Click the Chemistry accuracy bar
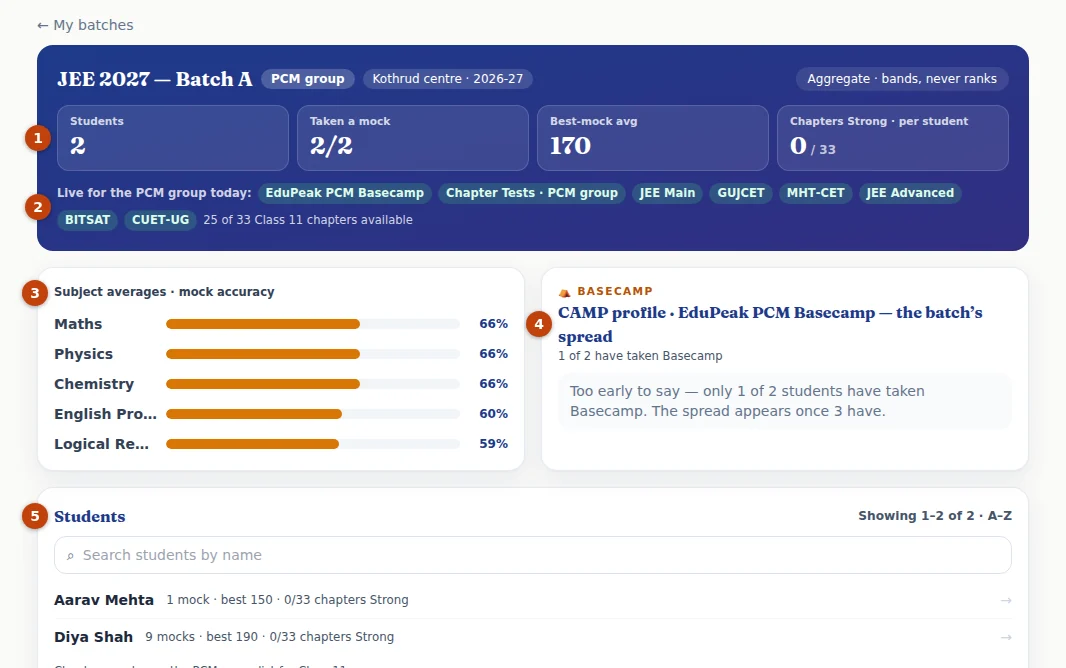Screen dimensions: 1066x668 pyautogui.click(x=313, y=384)
